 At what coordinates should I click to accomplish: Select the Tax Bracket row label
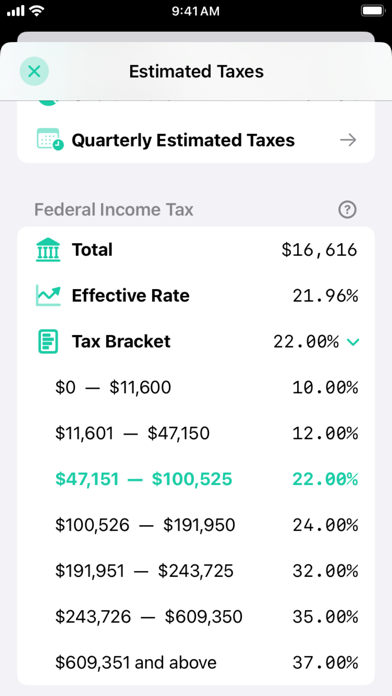click(x=121, y=341)
